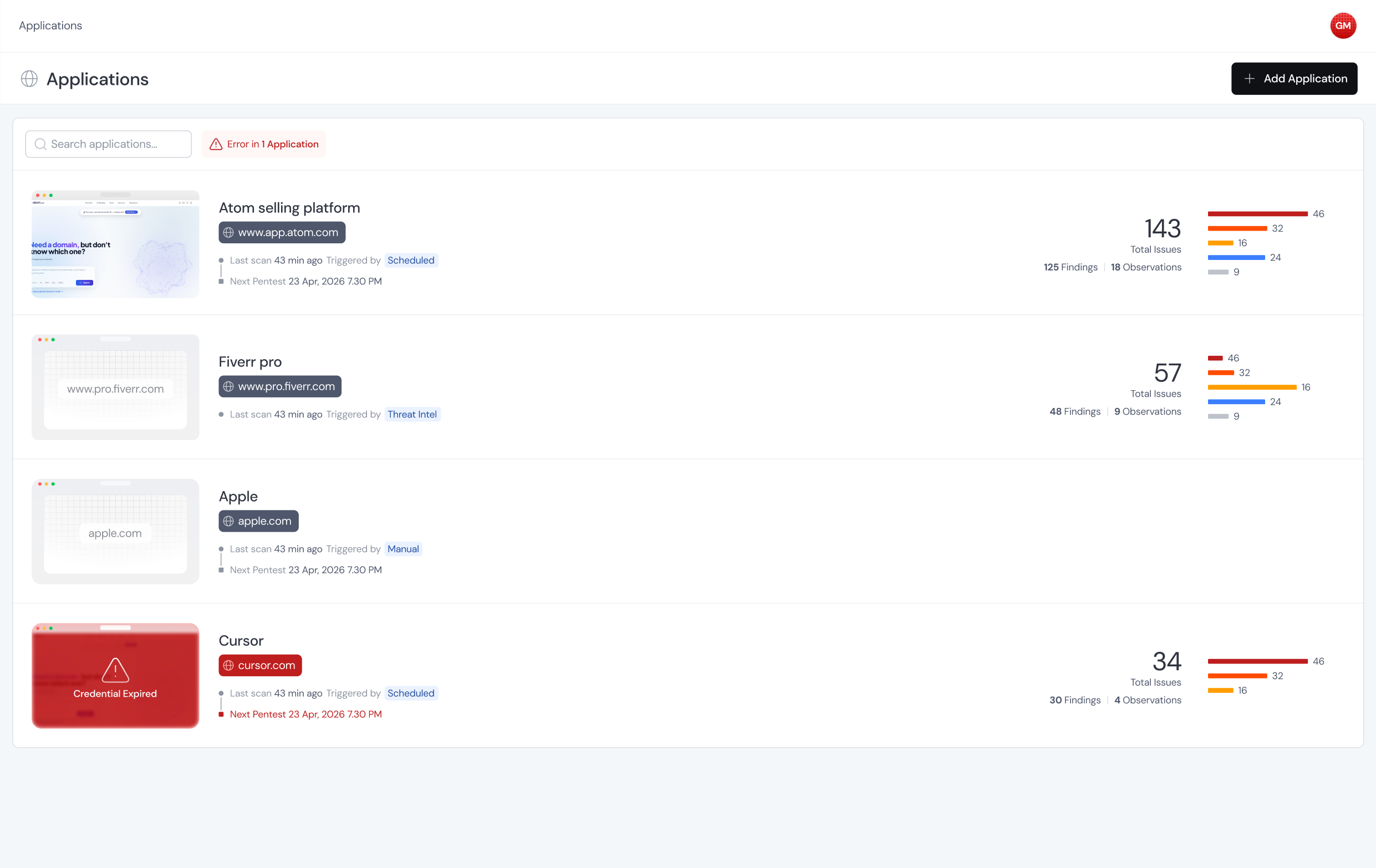The width and height of the screenshot is (1376, 868).
Task: Click Error in 1 Application badge
Action: tap(264, 144)
